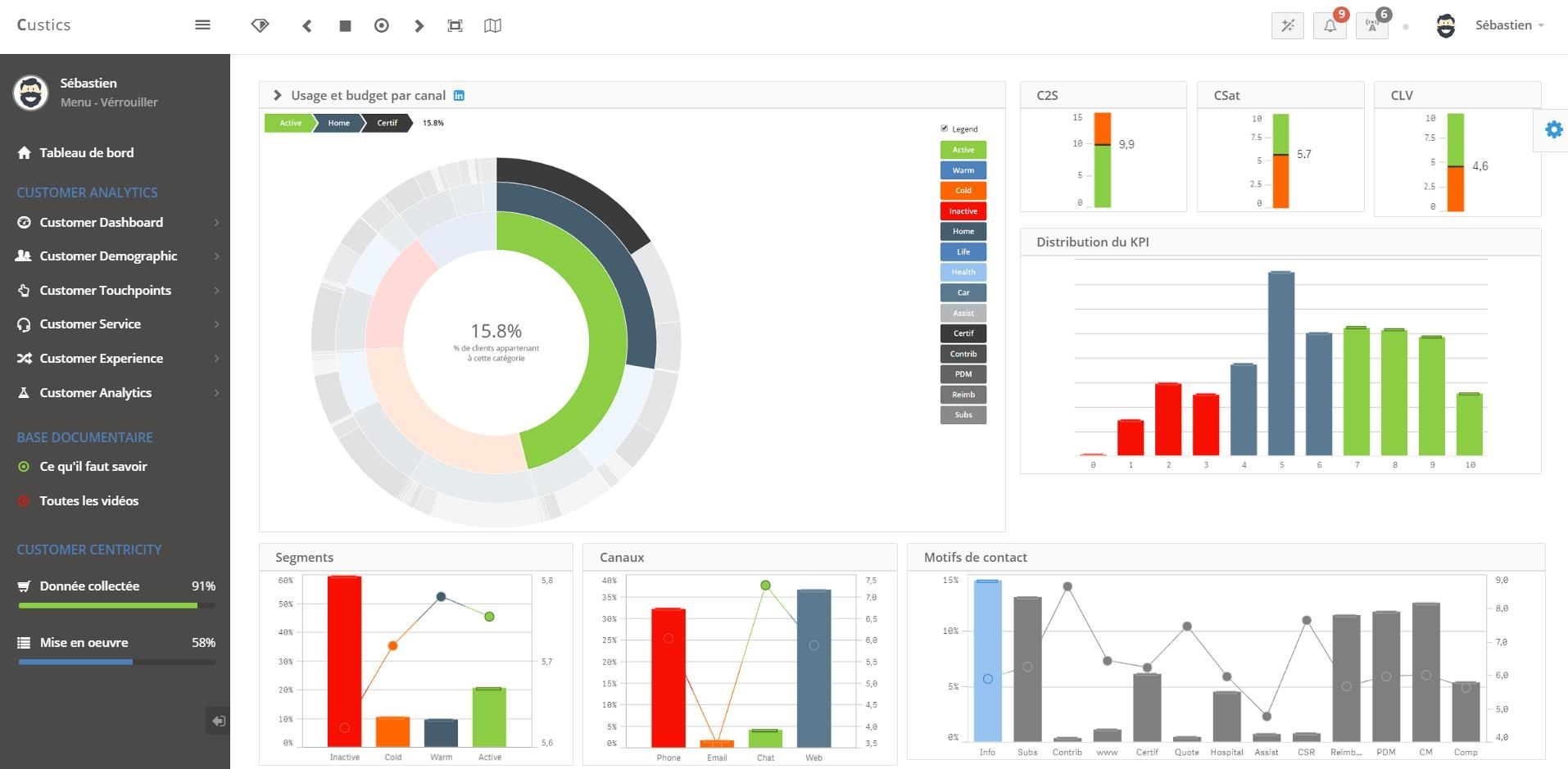Toggle Certif legend item
This screenshot has width=1568, height=769.
click(963, 333)
